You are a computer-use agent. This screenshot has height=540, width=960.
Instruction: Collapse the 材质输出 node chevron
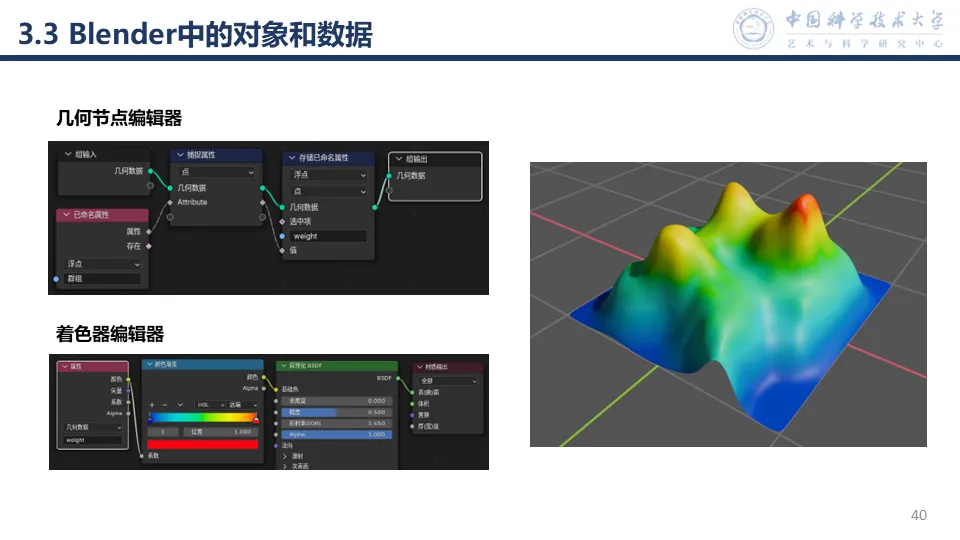pyautogui.click(x=420, y=367)
